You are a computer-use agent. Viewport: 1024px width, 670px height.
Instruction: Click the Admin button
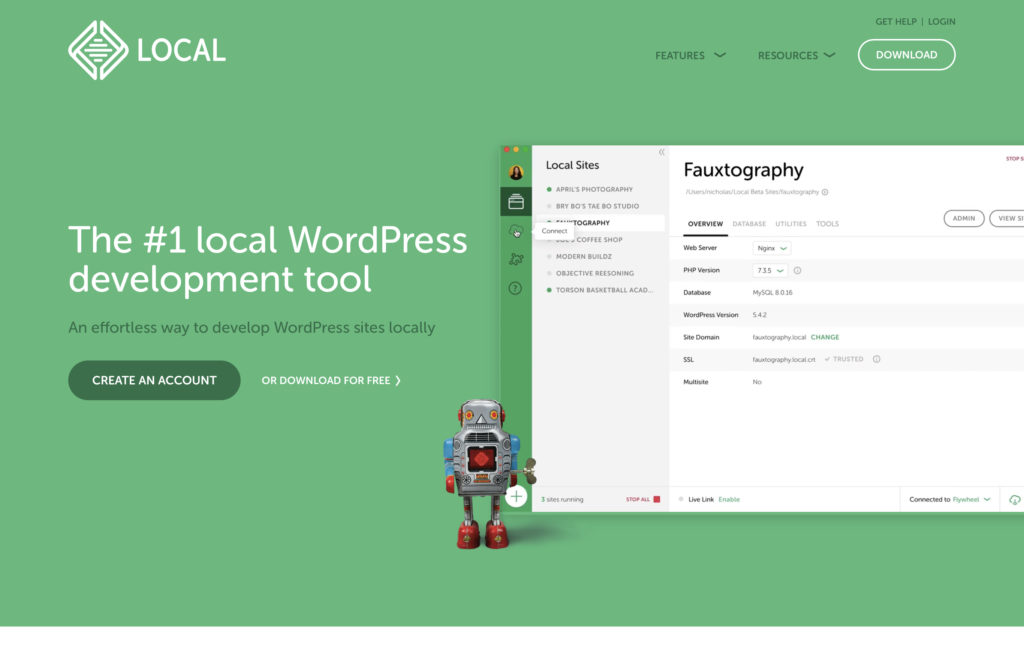(x=964, y=218)
